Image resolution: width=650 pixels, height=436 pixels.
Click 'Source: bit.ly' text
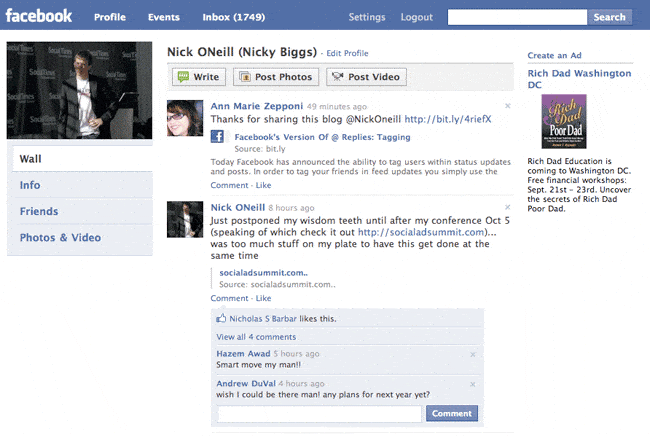260,149
